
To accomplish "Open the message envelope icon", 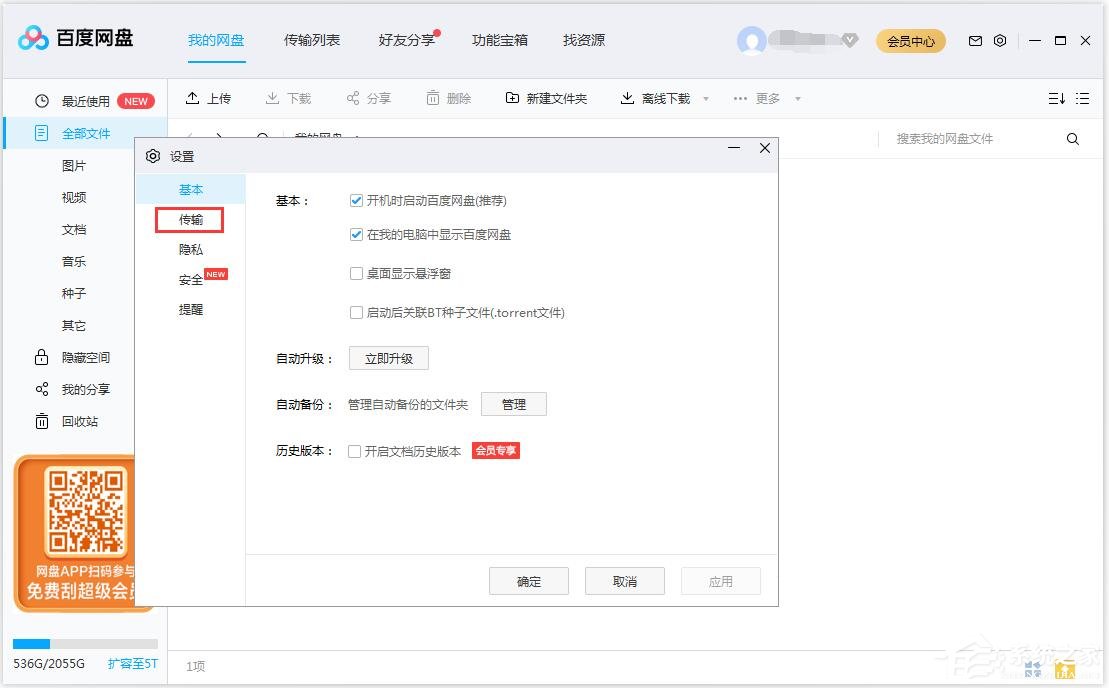I will [x=975, y=40].
